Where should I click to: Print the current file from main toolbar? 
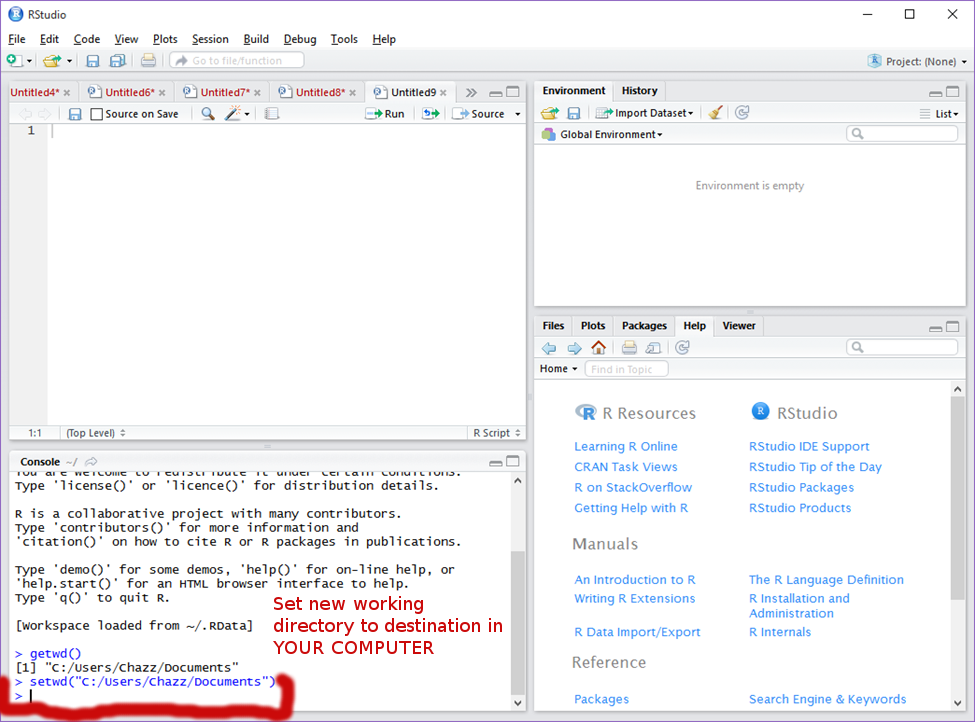tap(148, 60)
